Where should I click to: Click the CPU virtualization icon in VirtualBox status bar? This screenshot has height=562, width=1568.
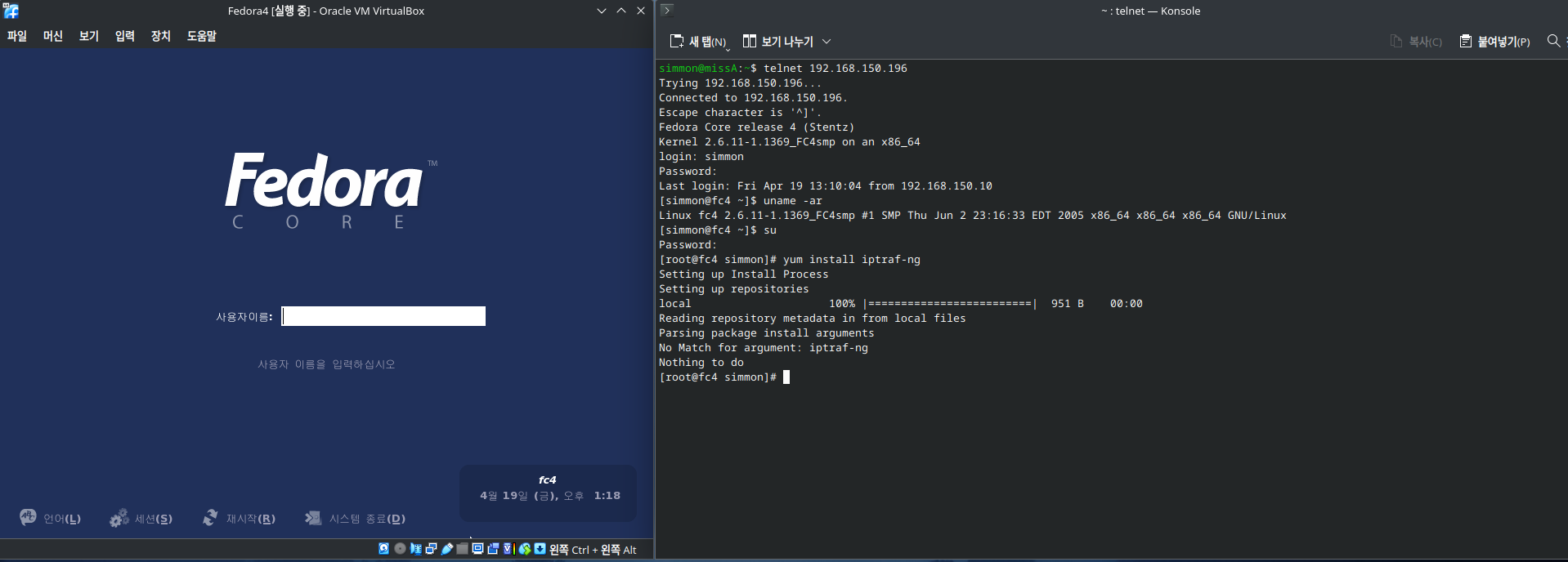pos(508,549)
